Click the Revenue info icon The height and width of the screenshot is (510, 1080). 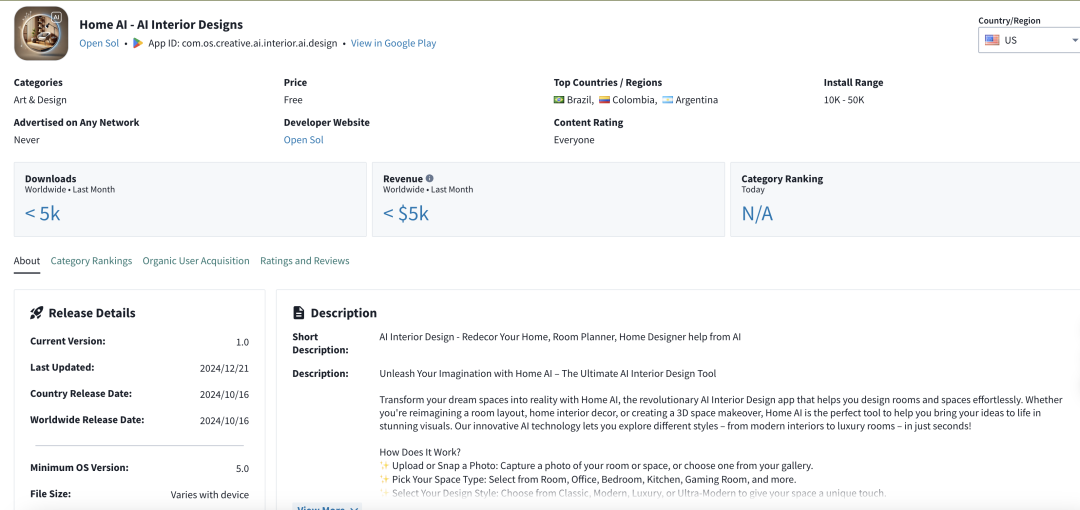430,178
